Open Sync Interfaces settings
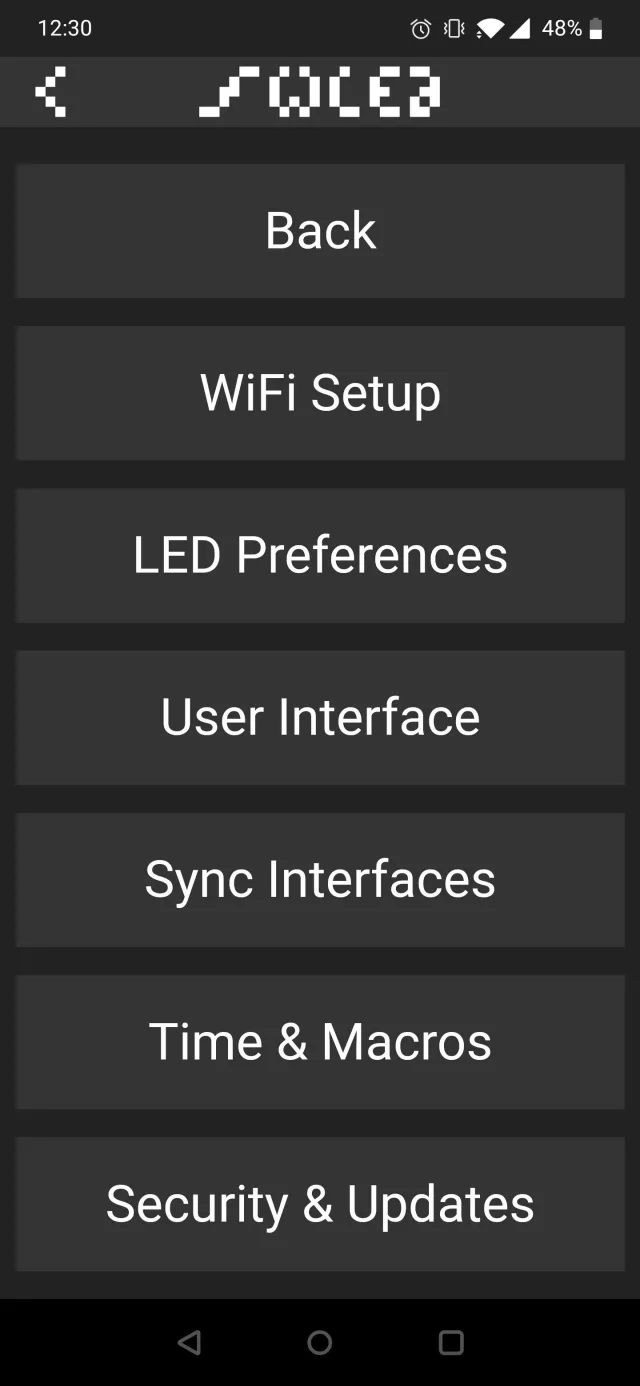The image size is (640, 1386). 320,880
